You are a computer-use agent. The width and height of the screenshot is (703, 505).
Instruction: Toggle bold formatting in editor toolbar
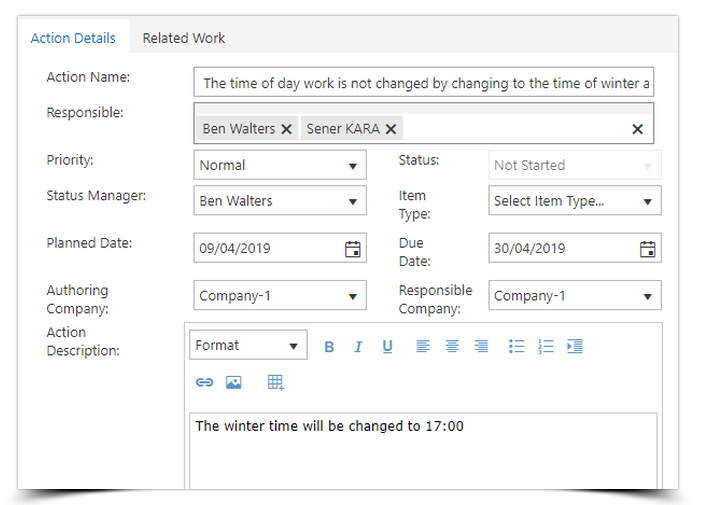329,347
